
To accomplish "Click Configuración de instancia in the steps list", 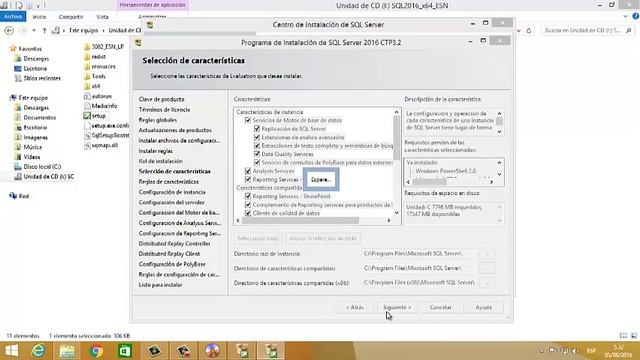I will [x=172, y=192].
